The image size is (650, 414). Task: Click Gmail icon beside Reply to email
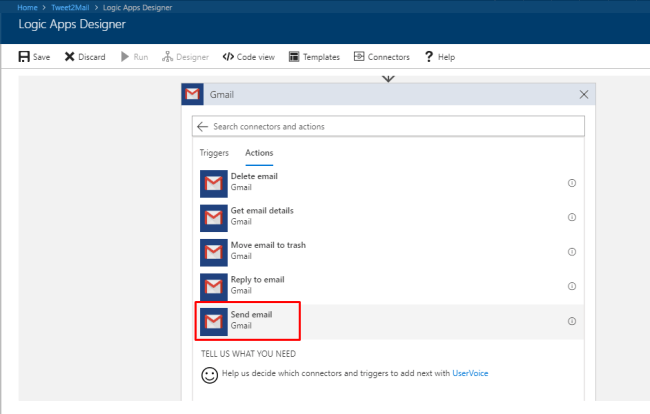[213, 287]
